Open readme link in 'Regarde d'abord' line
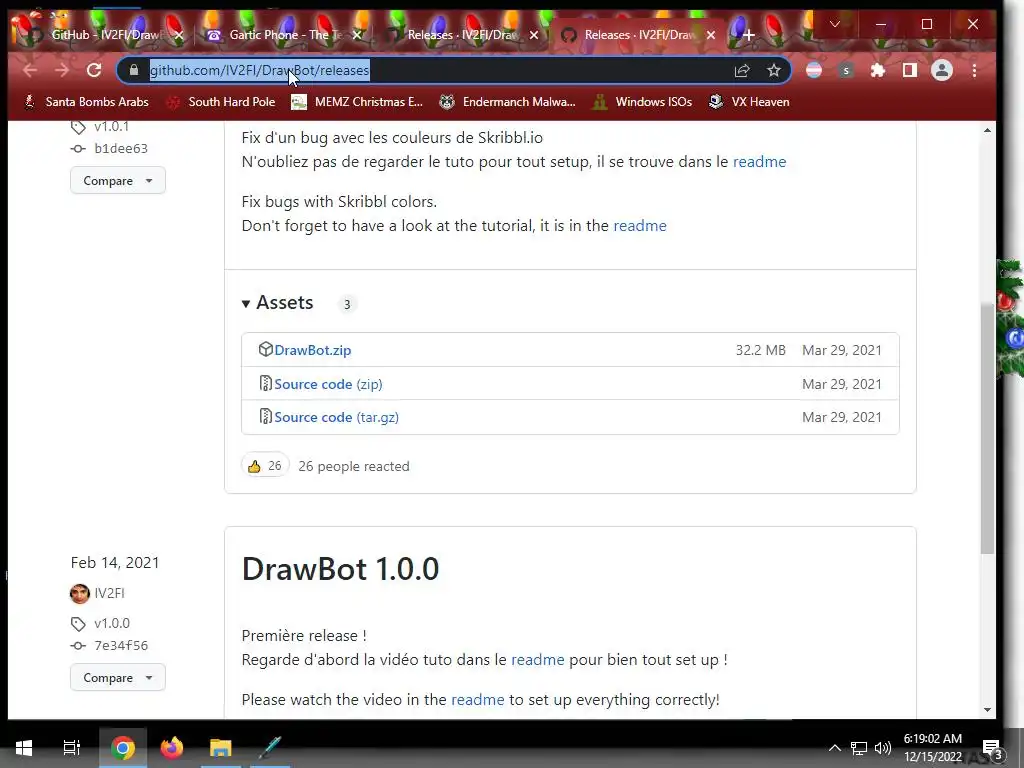Viewport: 1024px width, 768px height. point(537,660)
